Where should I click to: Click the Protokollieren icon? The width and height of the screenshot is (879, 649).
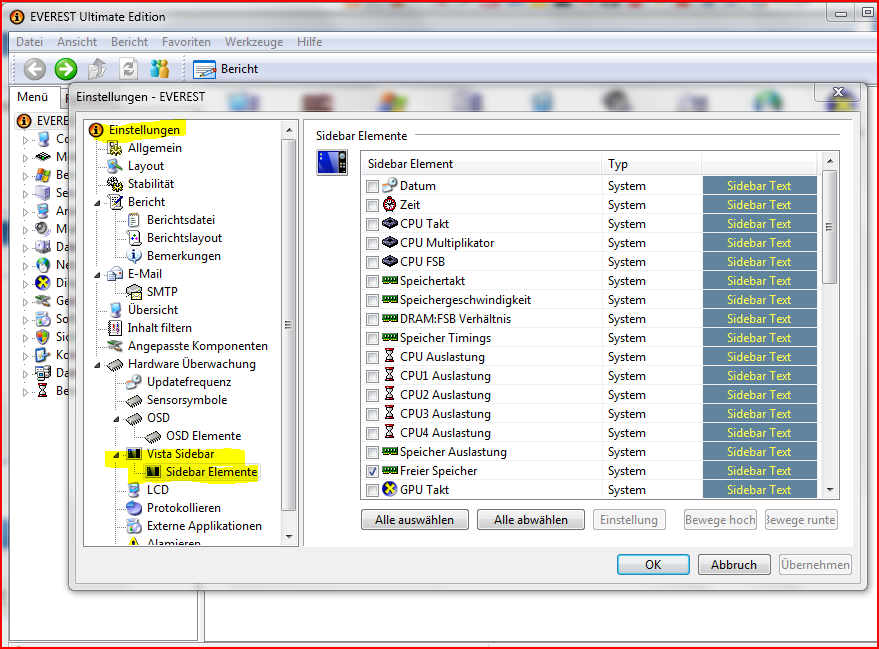click(133, 508)
